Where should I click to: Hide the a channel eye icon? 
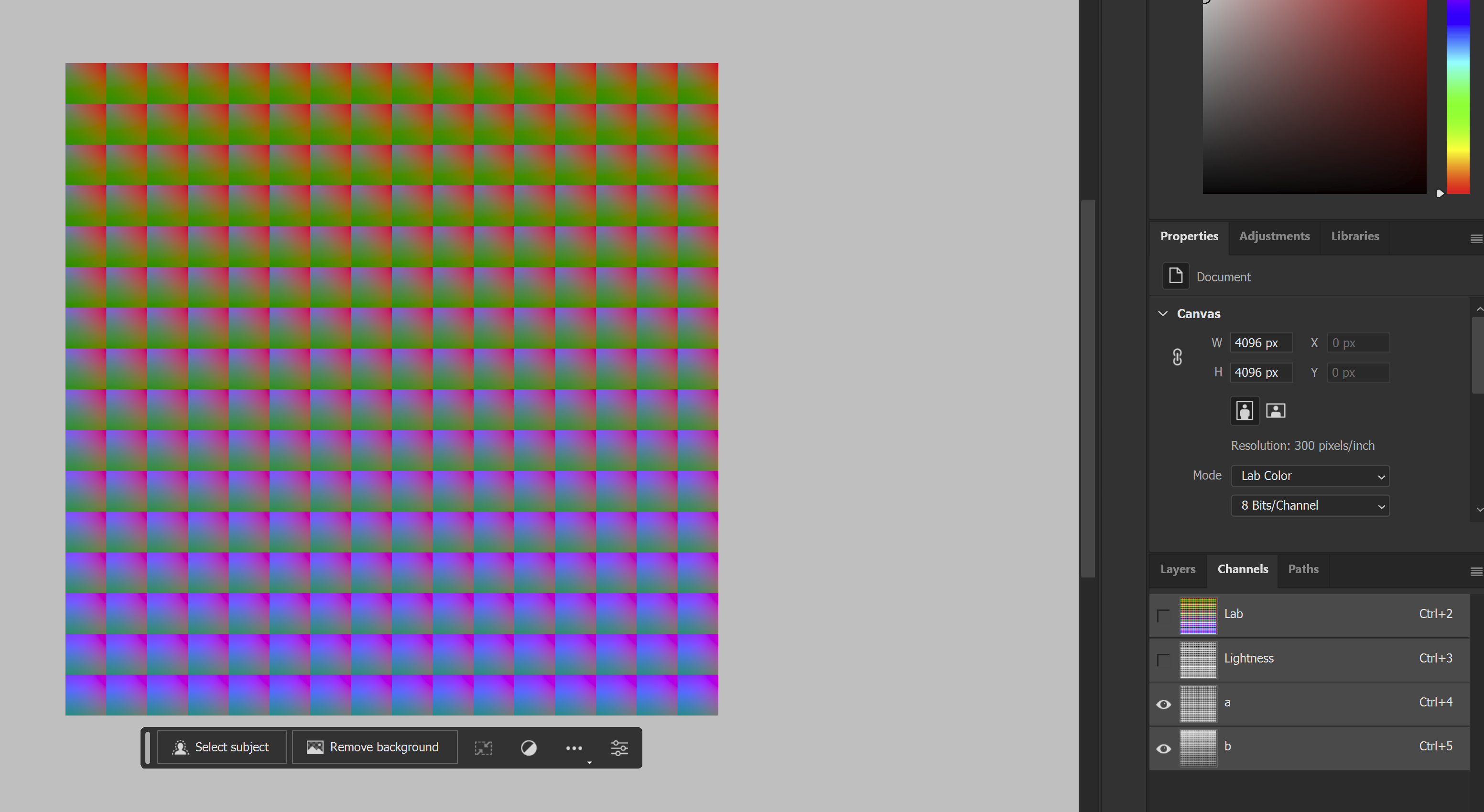tap(1163, 704)
